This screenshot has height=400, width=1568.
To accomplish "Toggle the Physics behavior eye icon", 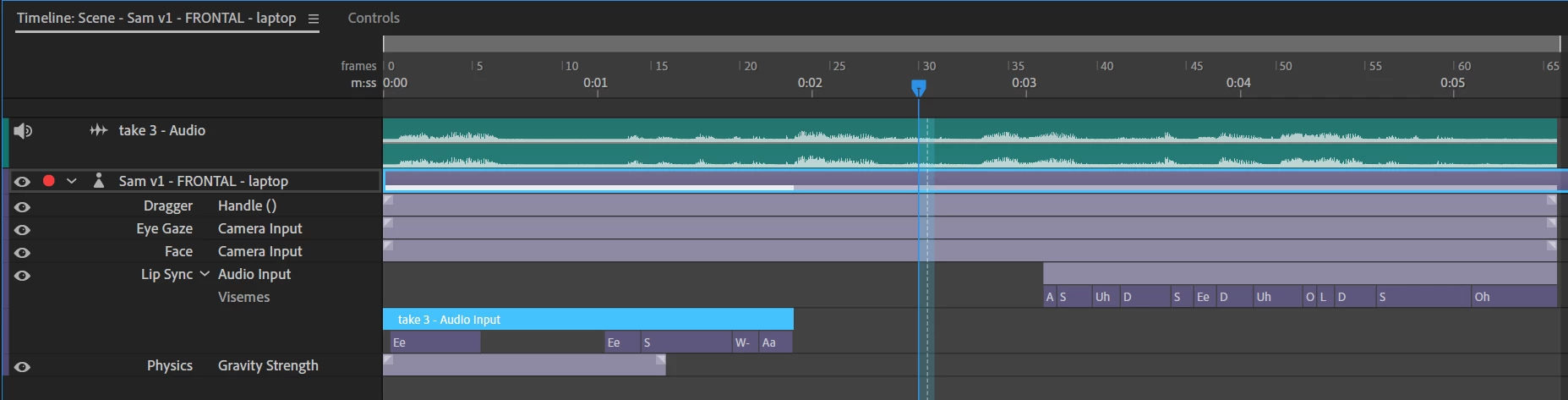I will [x=23, y=366].
